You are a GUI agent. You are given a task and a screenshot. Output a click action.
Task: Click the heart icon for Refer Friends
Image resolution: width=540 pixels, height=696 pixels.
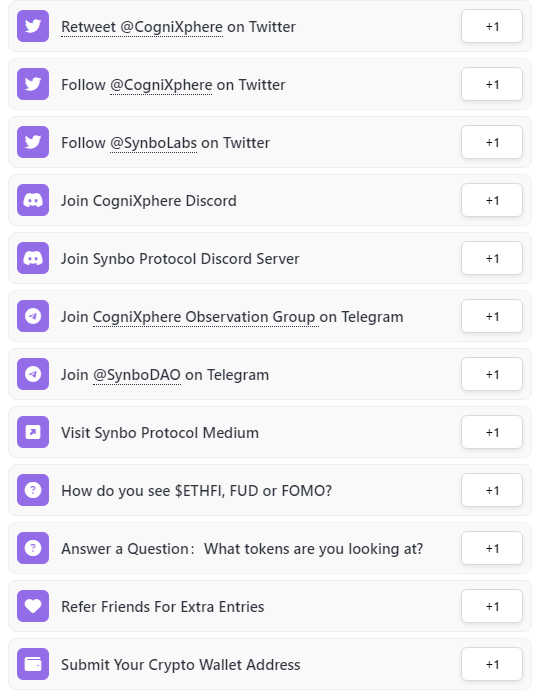33,606
